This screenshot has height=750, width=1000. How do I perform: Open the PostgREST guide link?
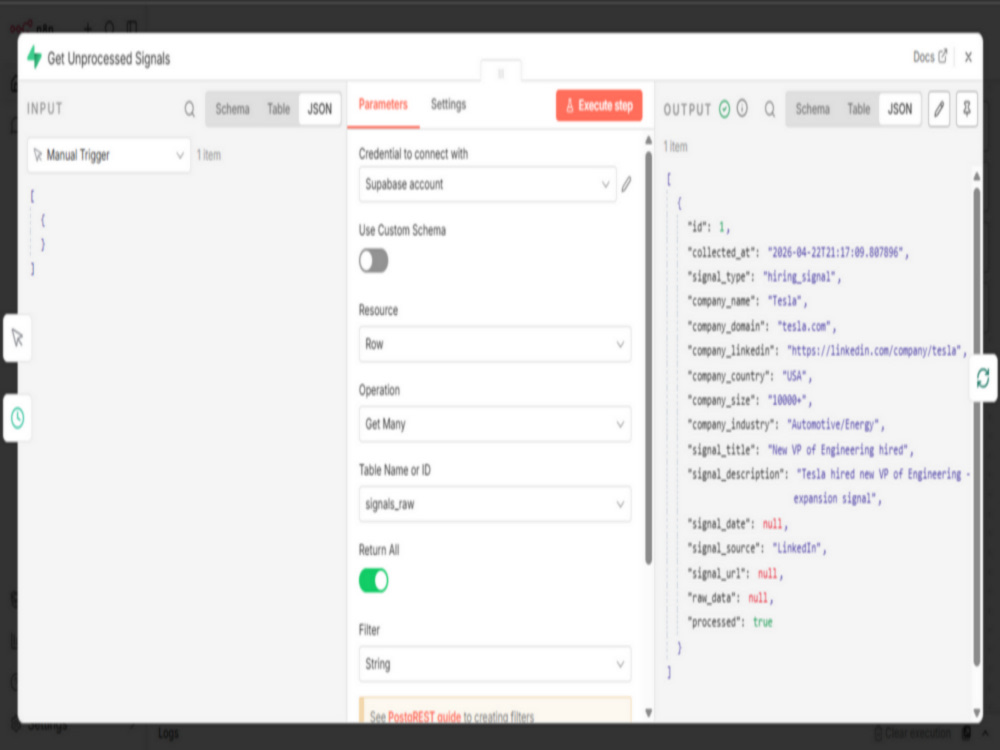pyautogui.click(x=424, y=717)
